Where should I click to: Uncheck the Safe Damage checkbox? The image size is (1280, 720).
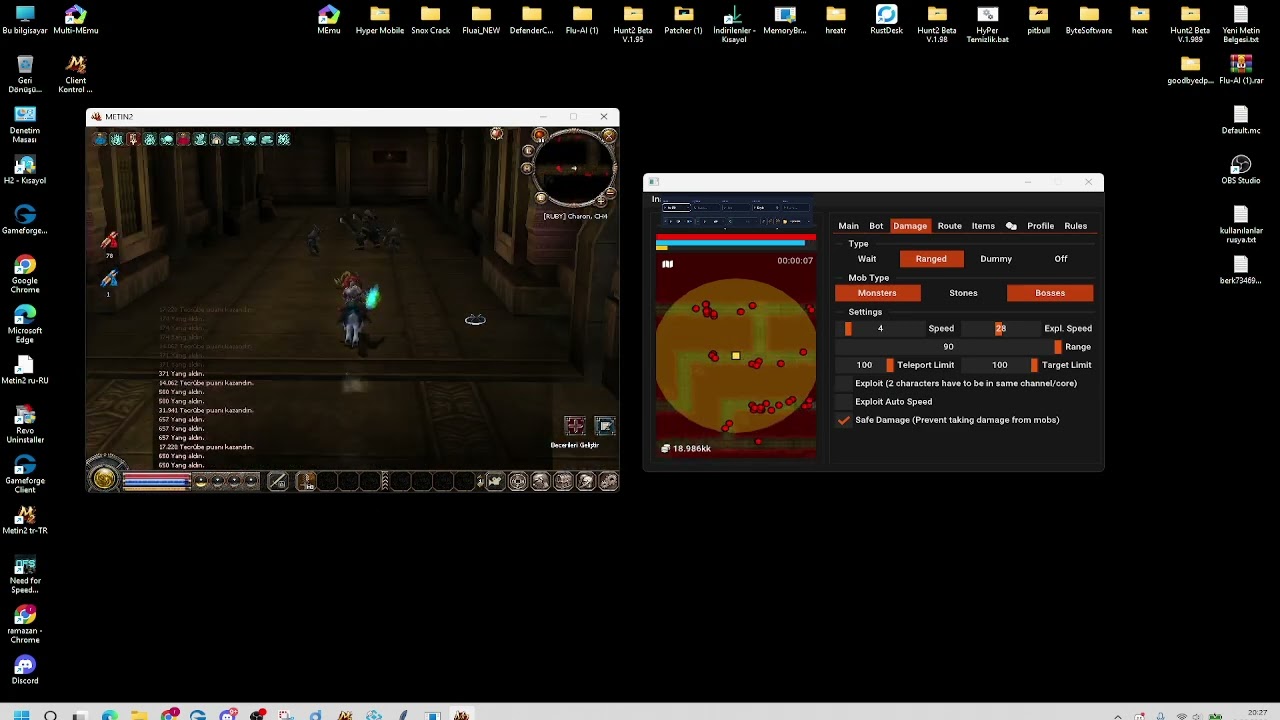845,420
